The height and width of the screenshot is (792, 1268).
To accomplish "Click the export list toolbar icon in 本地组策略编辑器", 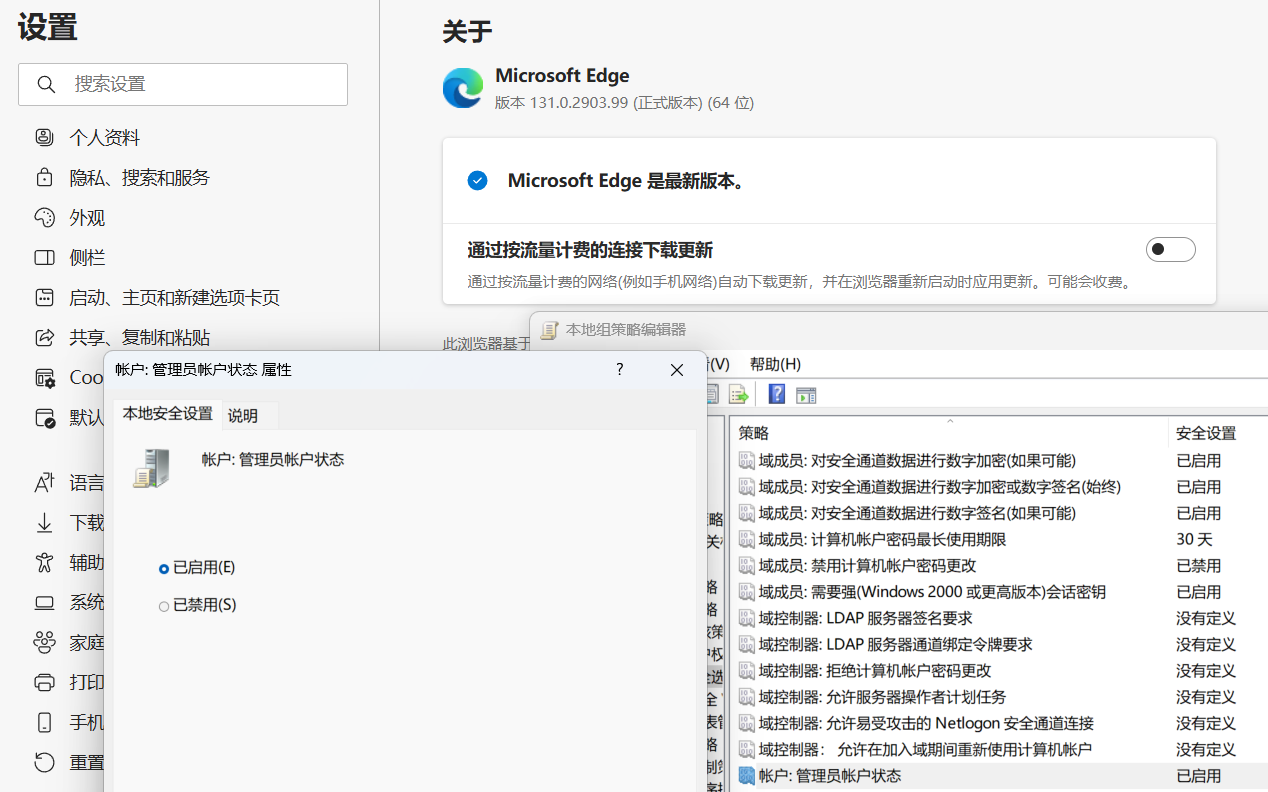I will pos(738,394).
